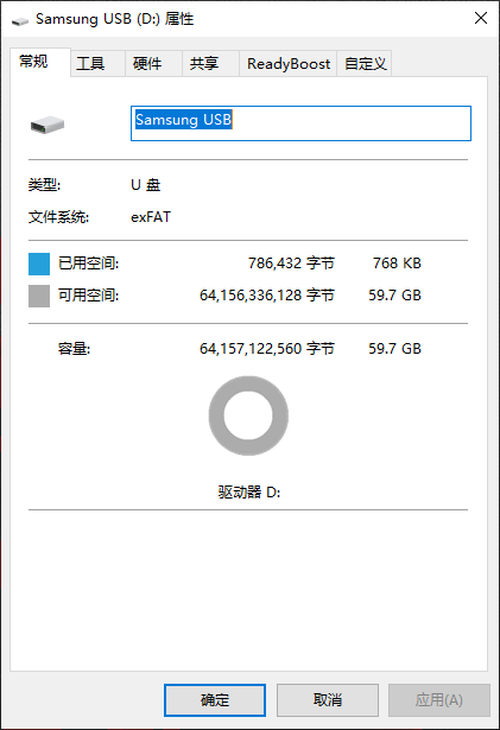Click the exFAT file system text
The height and width of the screenshot is (730, 500).
coord(151,217)
